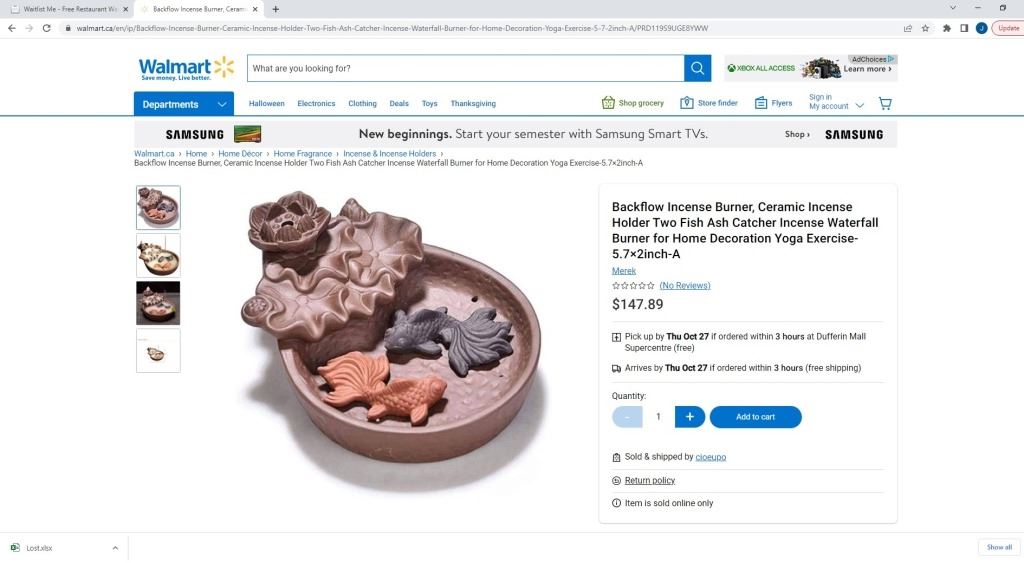Click the search magnifier button
1024x563 pixels.
point(697,68)
